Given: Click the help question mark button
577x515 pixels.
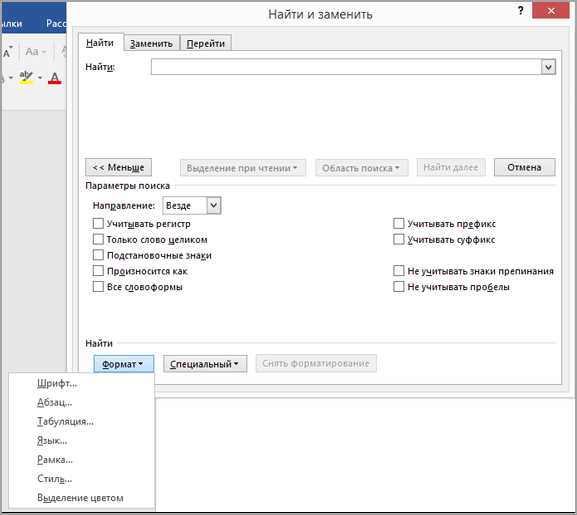Looking at the screenshot, I should (520, 11).
